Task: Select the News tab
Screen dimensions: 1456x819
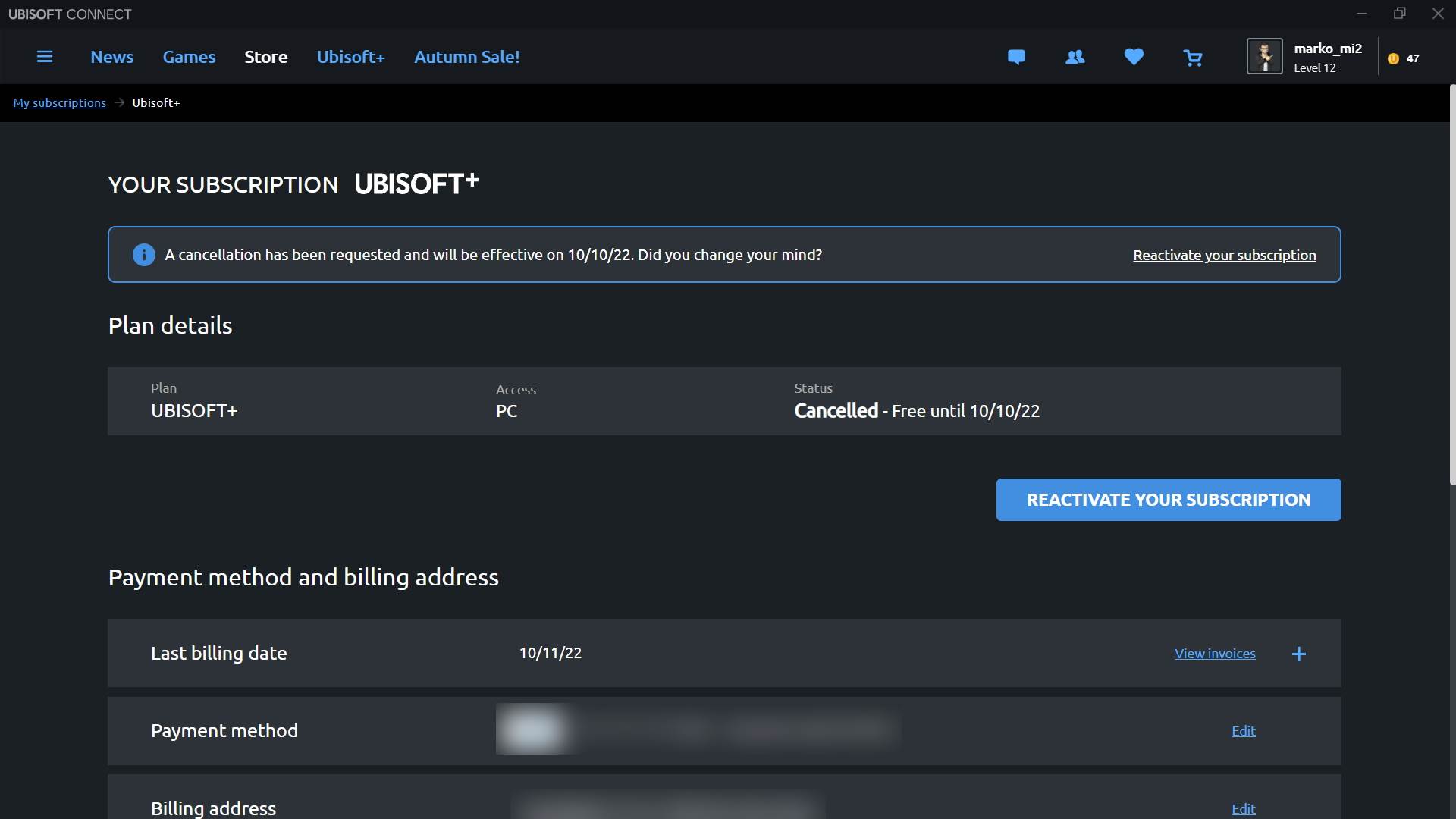Action: 111,57
